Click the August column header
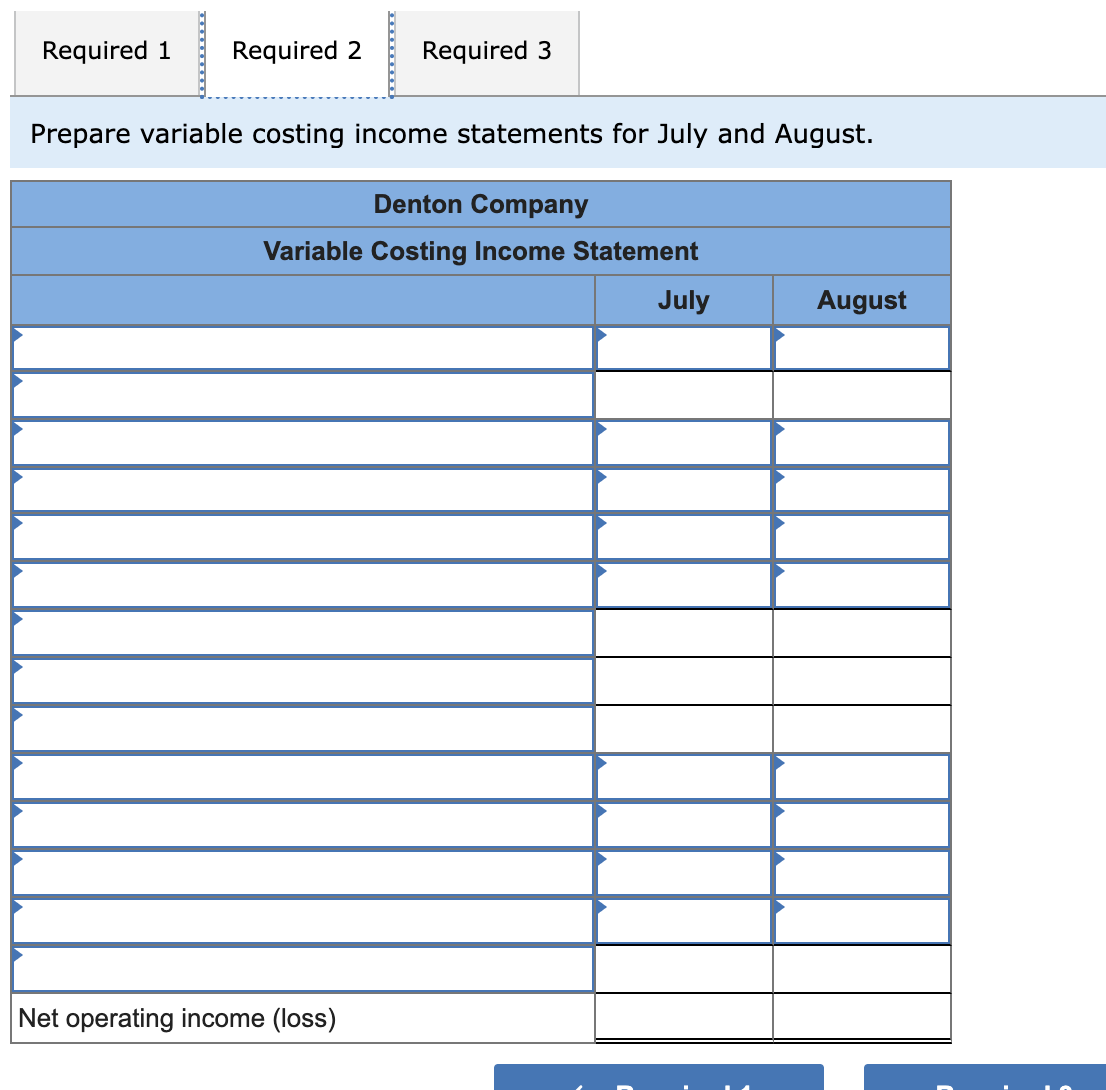The height and width of the screenshot is (1090, 1106). (x=862, y=301)
